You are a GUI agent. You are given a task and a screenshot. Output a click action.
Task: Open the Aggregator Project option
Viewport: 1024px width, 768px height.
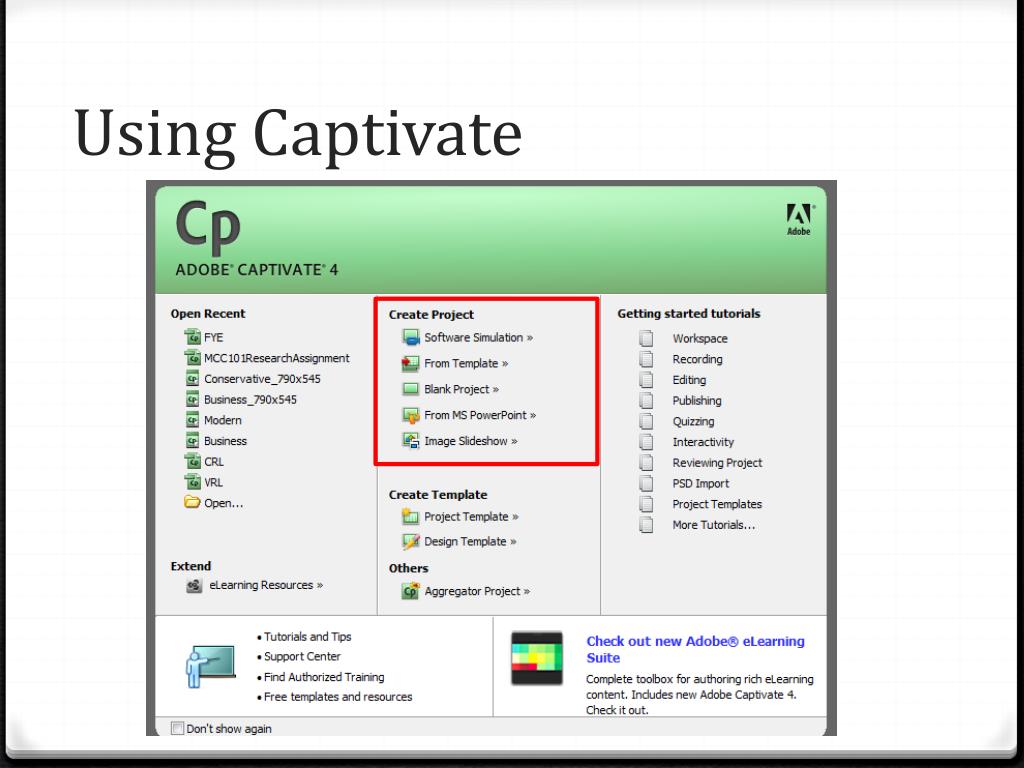pos(477,591)
